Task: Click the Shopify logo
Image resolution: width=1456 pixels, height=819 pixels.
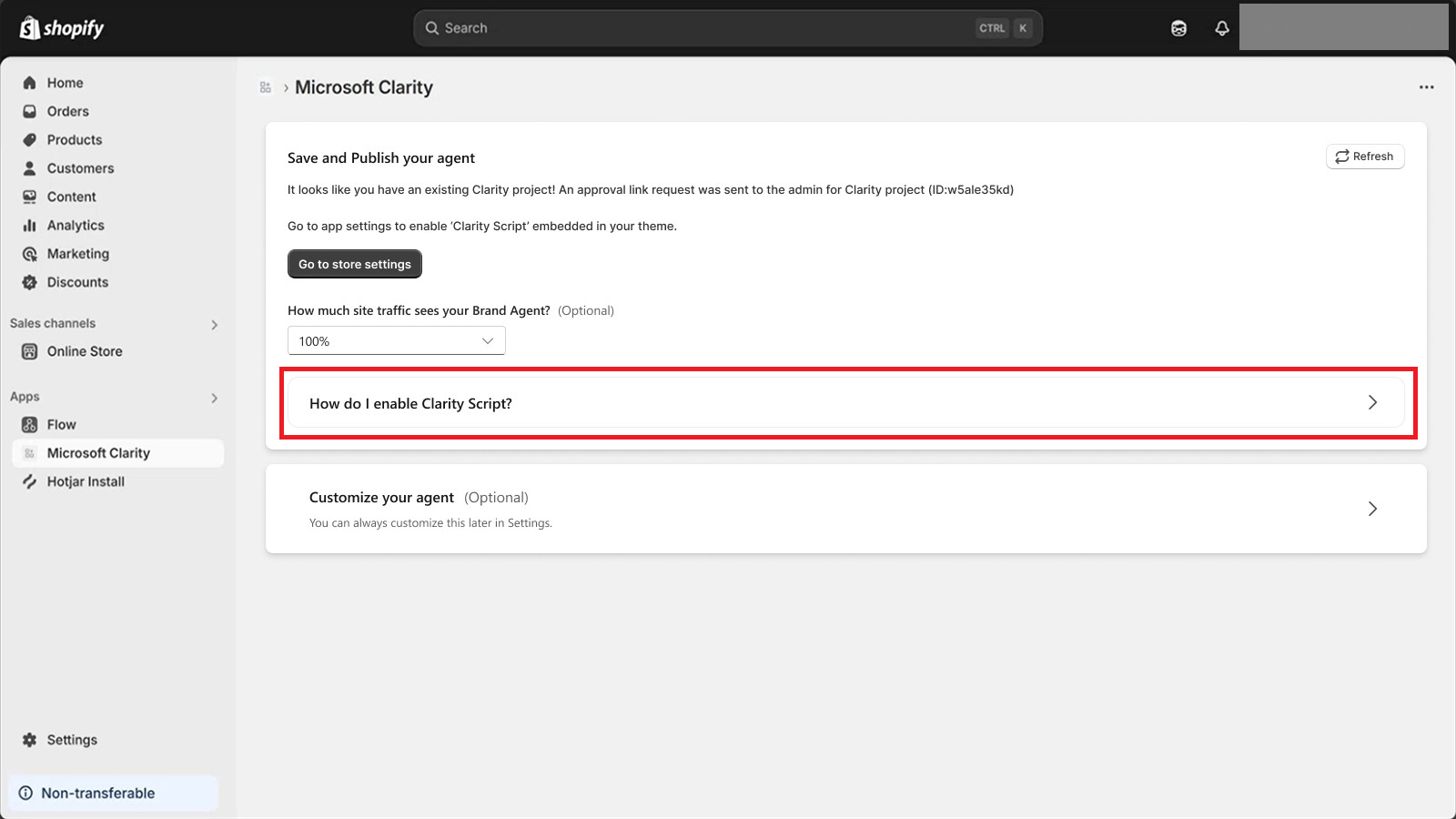Action: tap(62, 28)
